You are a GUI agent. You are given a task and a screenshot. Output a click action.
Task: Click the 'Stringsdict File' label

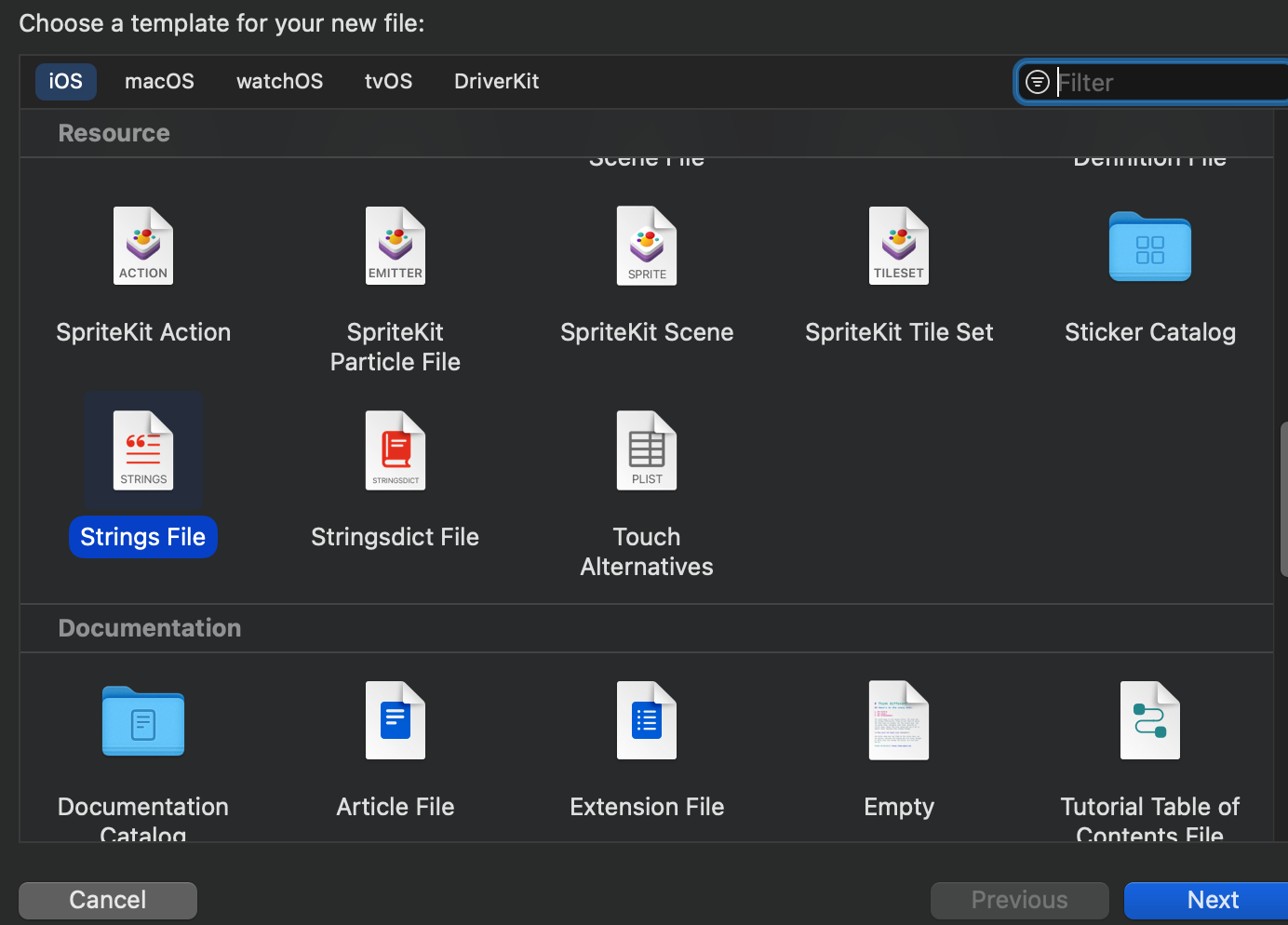point(396,537)
